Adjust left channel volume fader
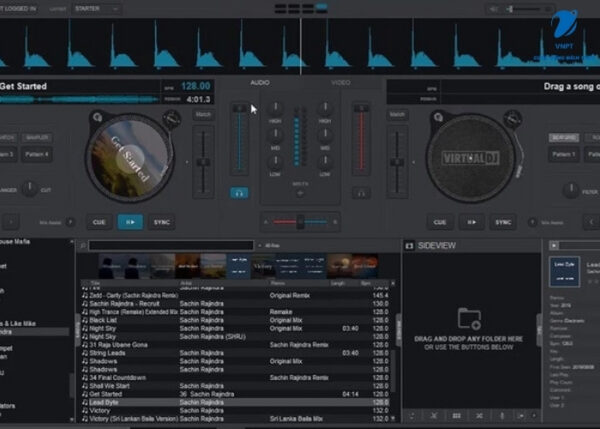 (x=240, y=140)
